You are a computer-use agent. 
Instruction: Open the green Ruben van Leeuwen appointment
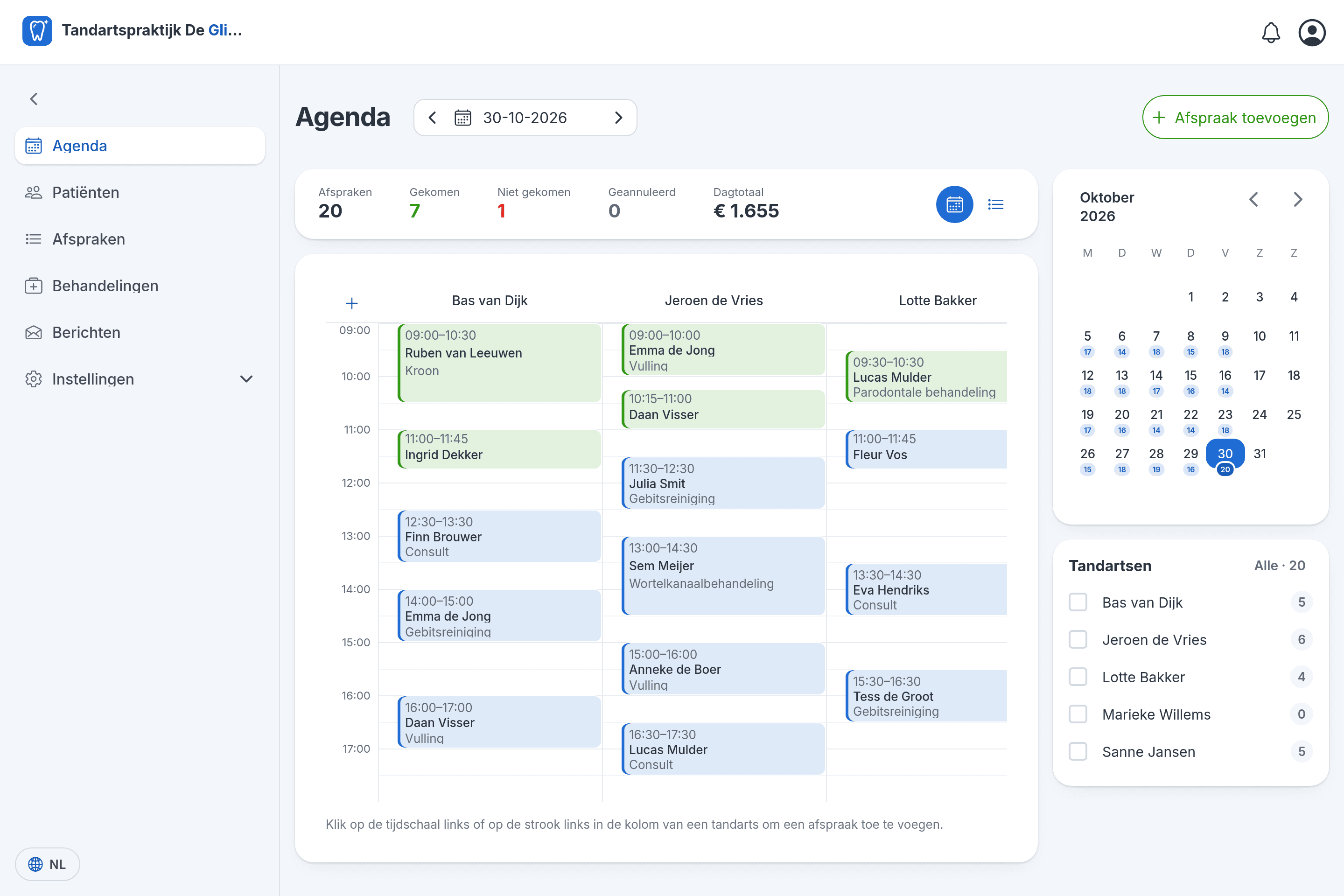tap(499, 363)
